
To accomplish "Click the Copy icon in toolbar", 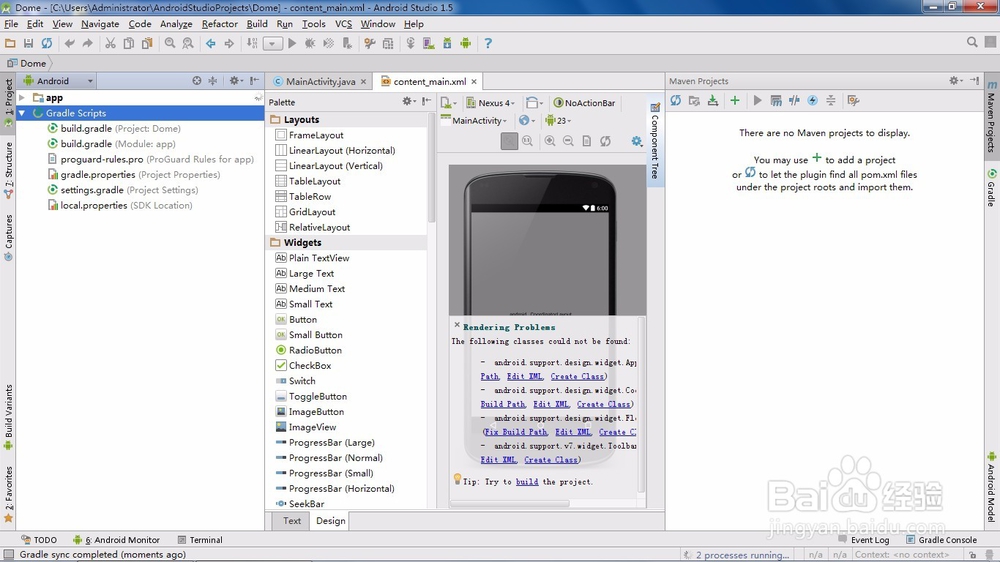I will [128, 43].
